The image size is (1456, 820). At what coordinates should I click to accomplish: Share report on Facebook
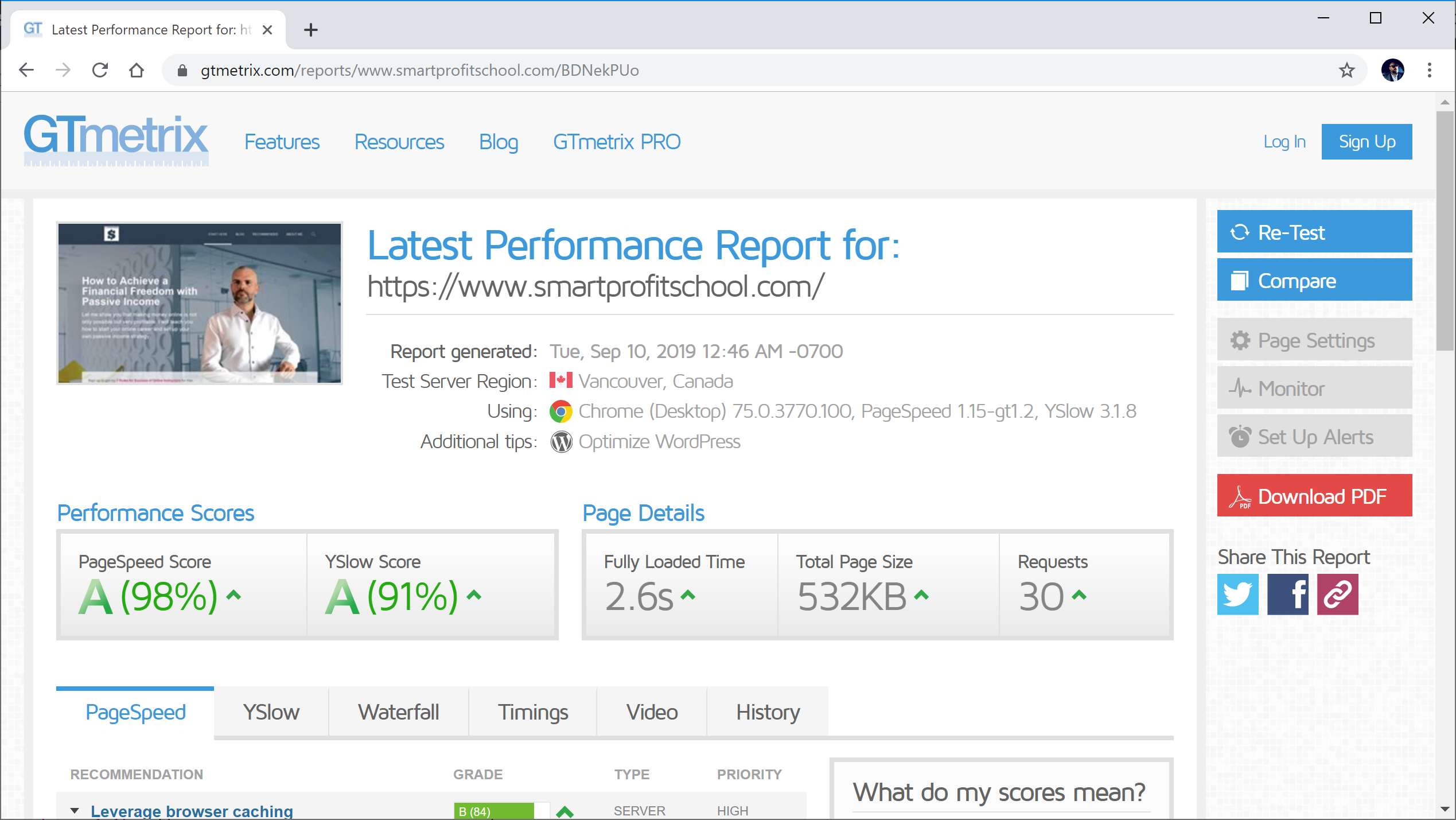click(x=1288, y=594)
